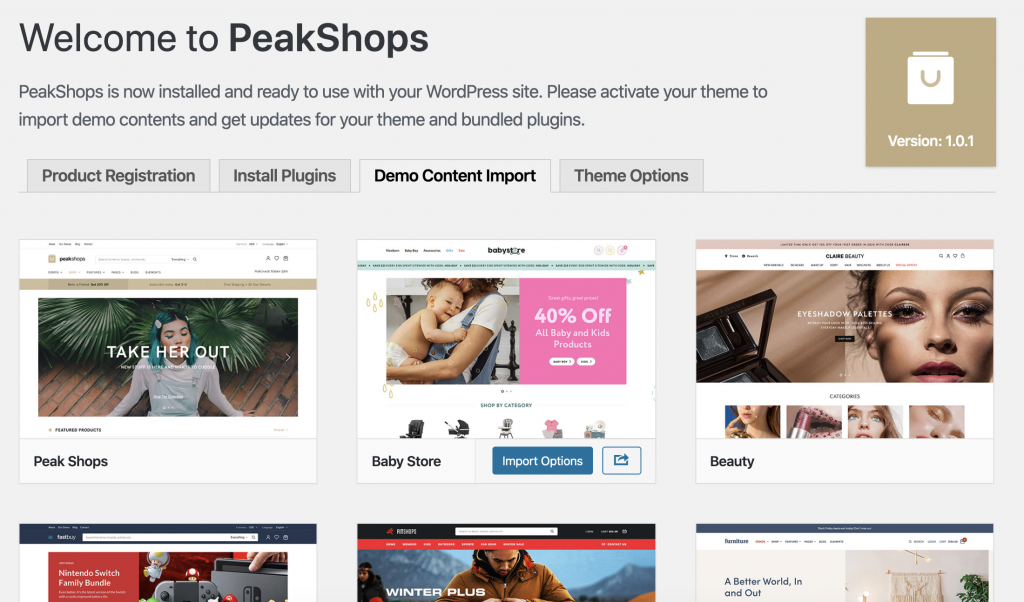Open the Theme Options tab

point(631,176)
